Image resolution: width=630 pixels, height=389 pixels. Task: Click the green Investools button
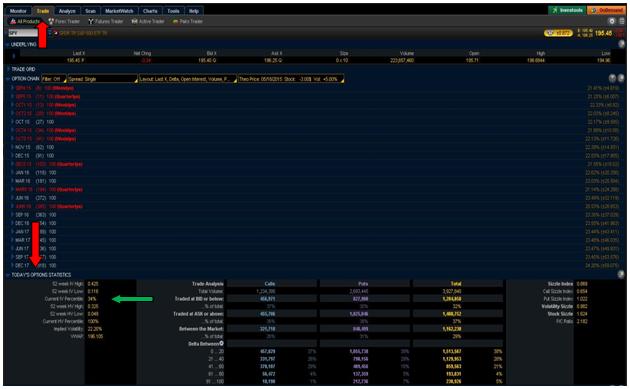click(567, 10)
